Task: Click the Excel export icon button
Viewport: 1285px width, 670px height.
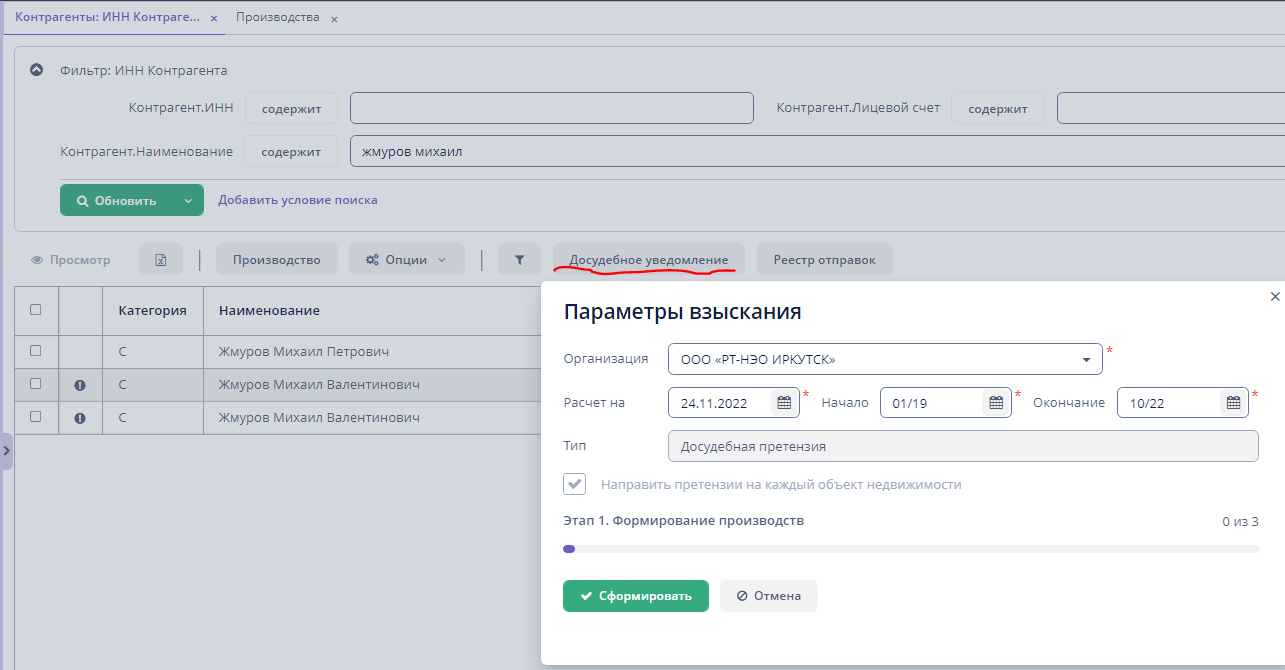Action: 160,260
